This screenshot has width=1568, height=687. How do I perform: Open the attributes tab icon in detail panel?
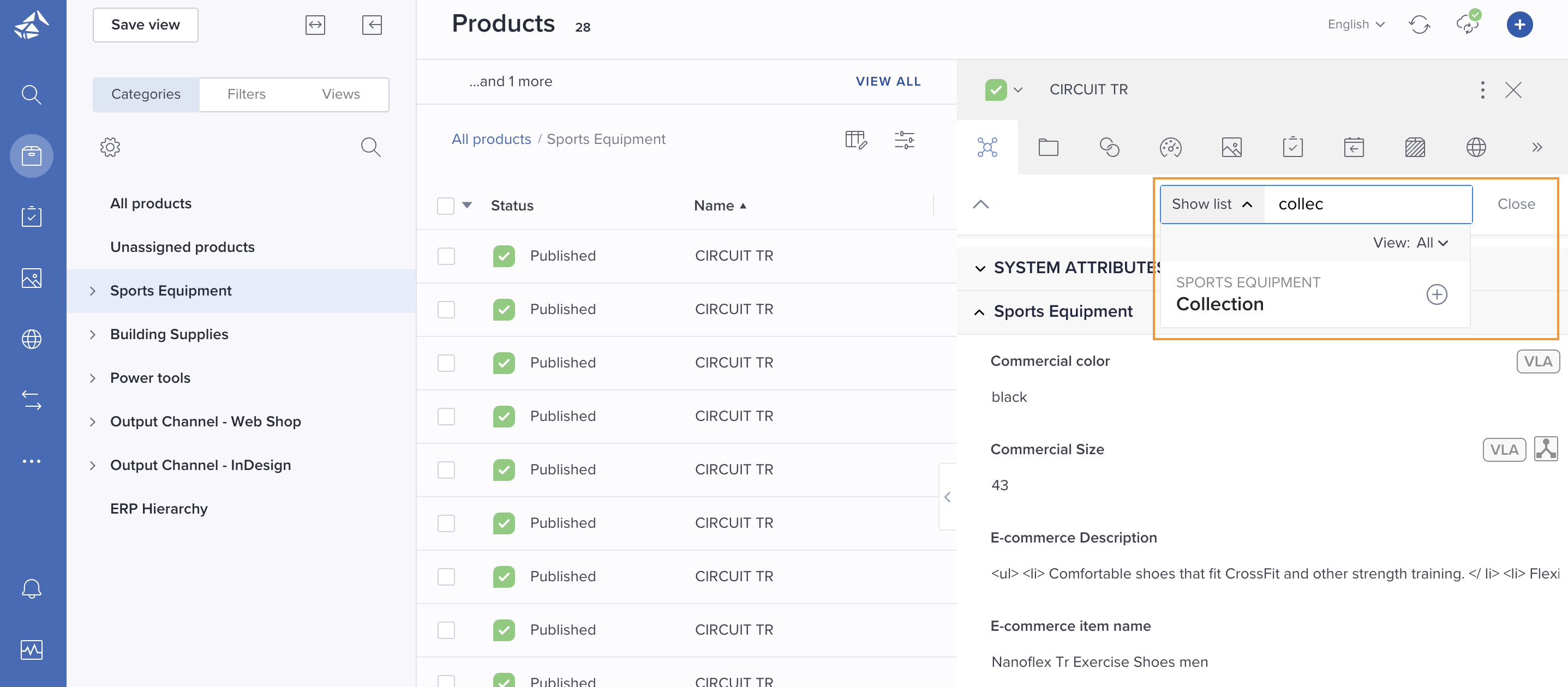pos(988,147)
